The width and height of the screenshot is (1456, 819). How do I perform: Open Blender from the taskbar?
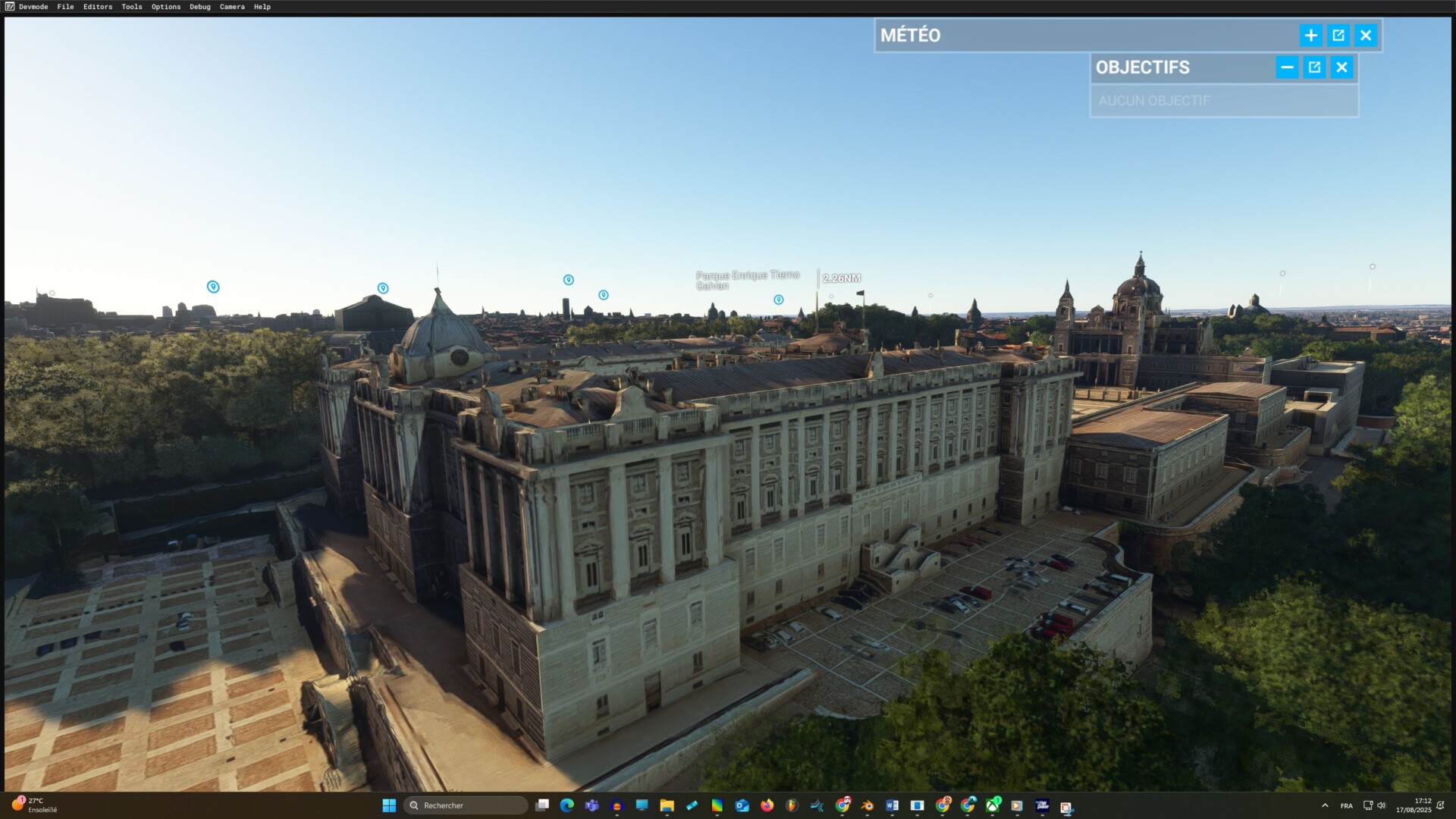click(x=867, y=805)
